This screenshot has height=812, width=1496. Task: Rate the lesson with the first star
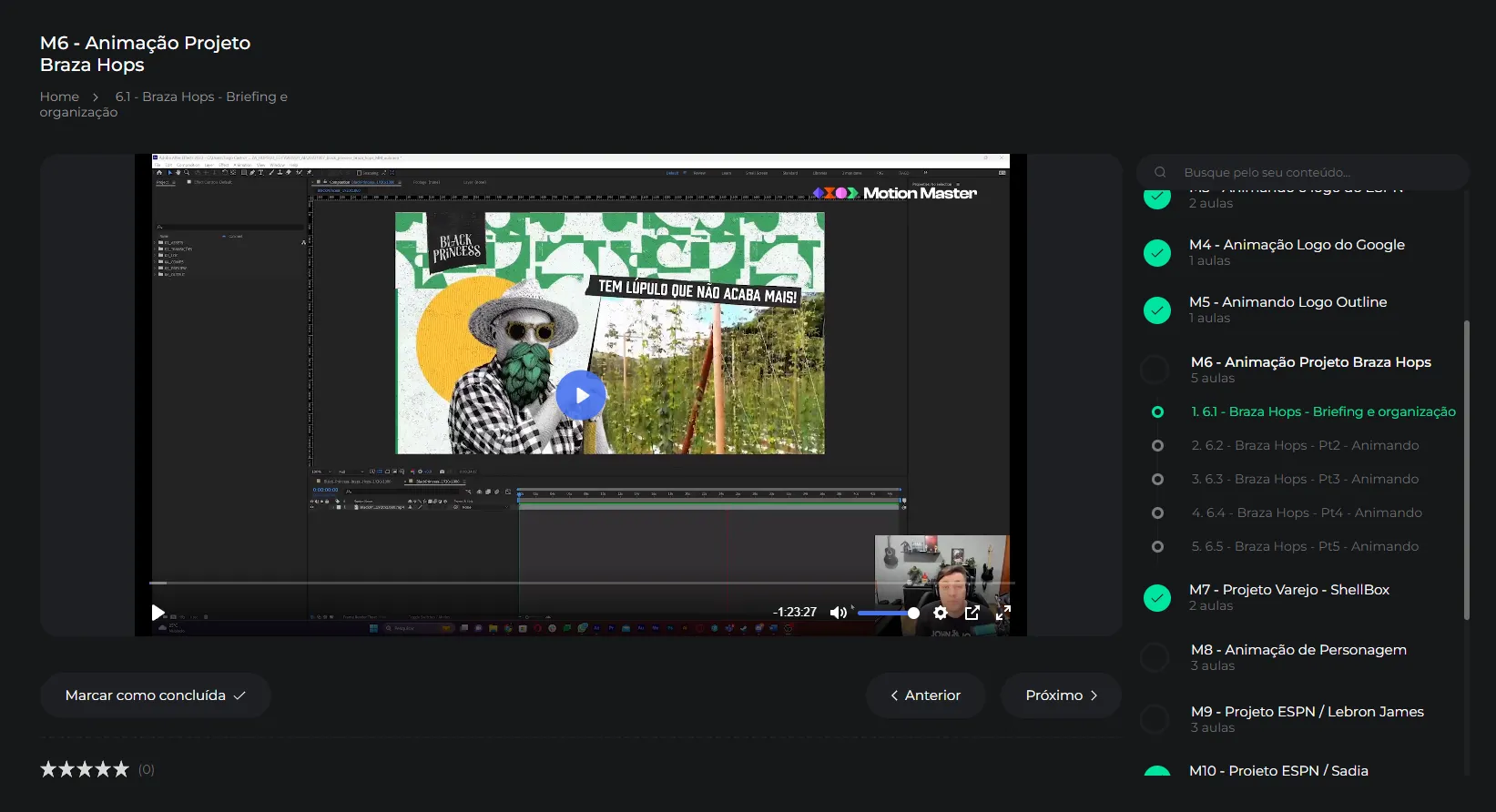49,769
